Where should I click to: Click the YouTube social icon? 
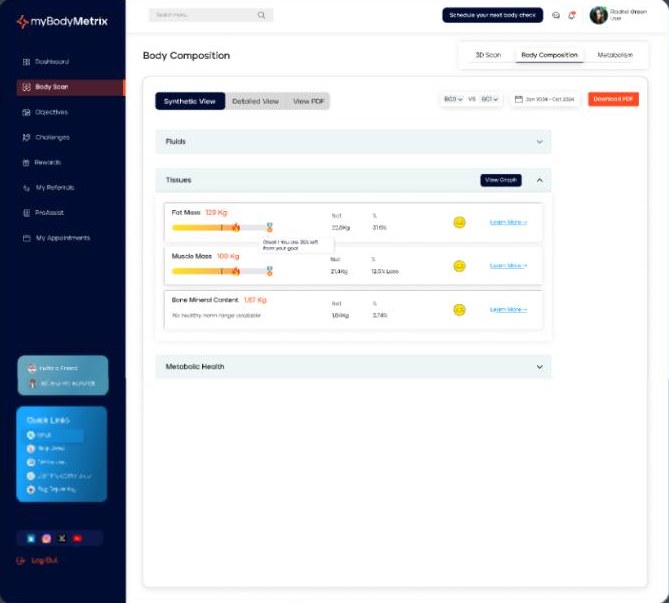pyautogui.click(x=77, y=539)
